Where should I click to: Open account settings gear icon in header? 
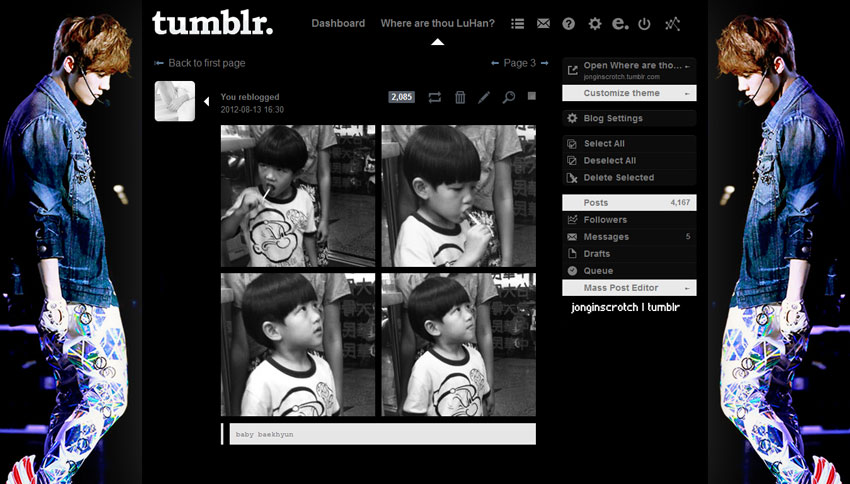pyautogui.click(x=595, y=23)
